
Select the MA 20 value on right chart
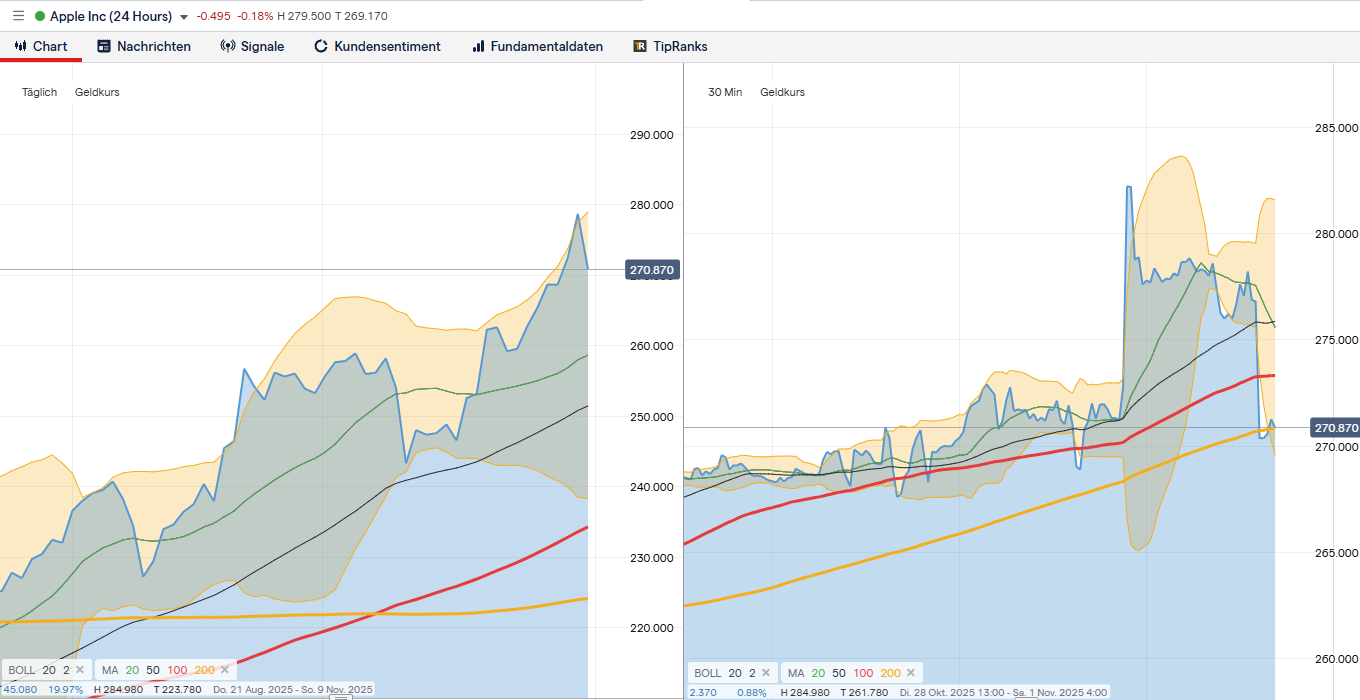(x=818, y=673)
